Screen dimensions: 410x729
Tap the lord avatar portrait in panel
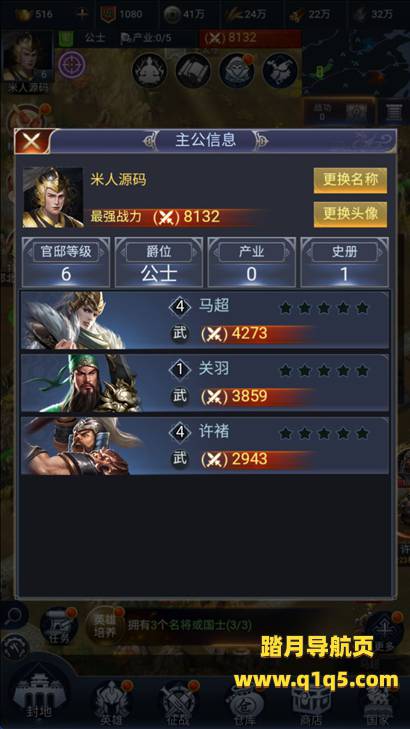(53, 198)
